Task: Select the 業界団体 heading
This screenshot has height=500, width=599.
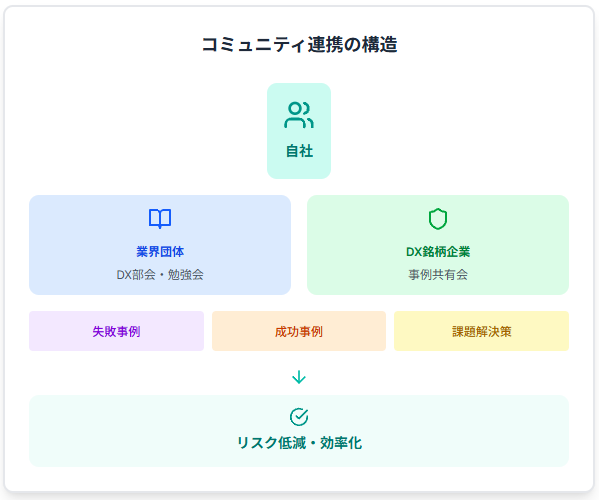Action: click(x=160, y=252)
